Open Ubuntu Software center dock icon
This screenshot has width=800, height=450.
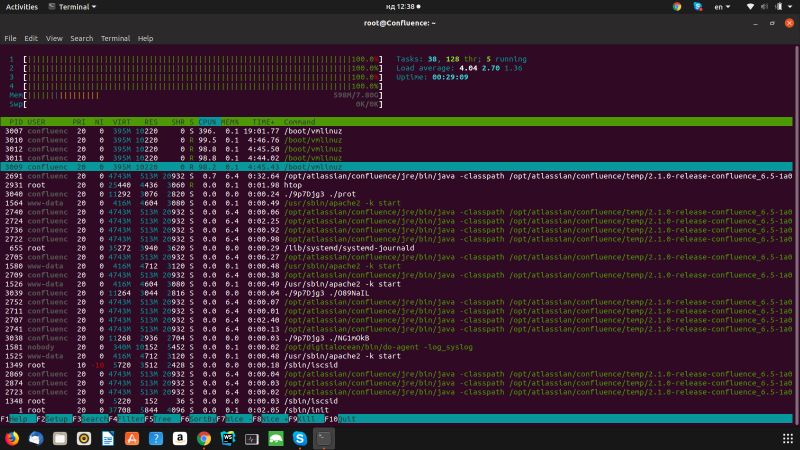tap(132, 438)
